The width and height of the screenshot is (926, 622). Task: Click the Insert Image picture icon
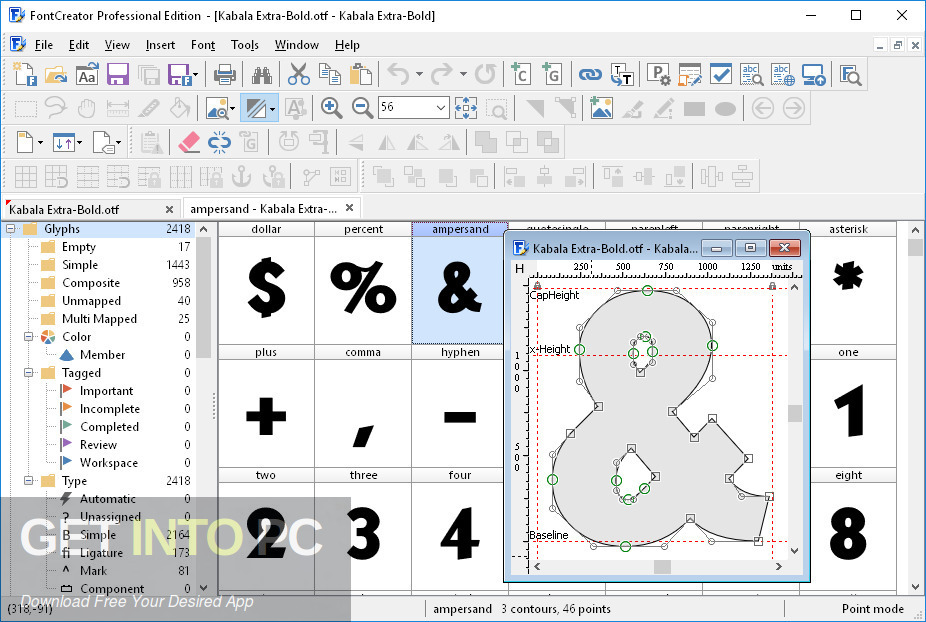[601, 108]
